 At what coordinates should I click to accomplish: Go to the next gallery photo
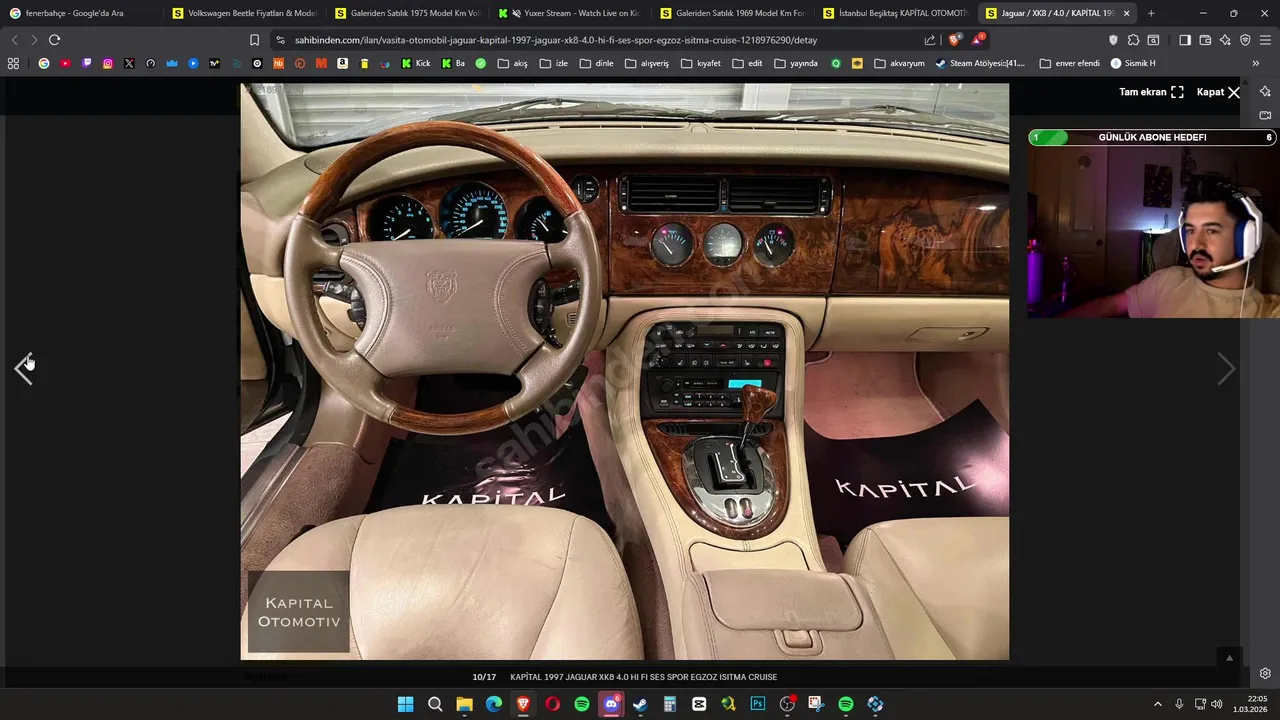(x=1226, y=369)
